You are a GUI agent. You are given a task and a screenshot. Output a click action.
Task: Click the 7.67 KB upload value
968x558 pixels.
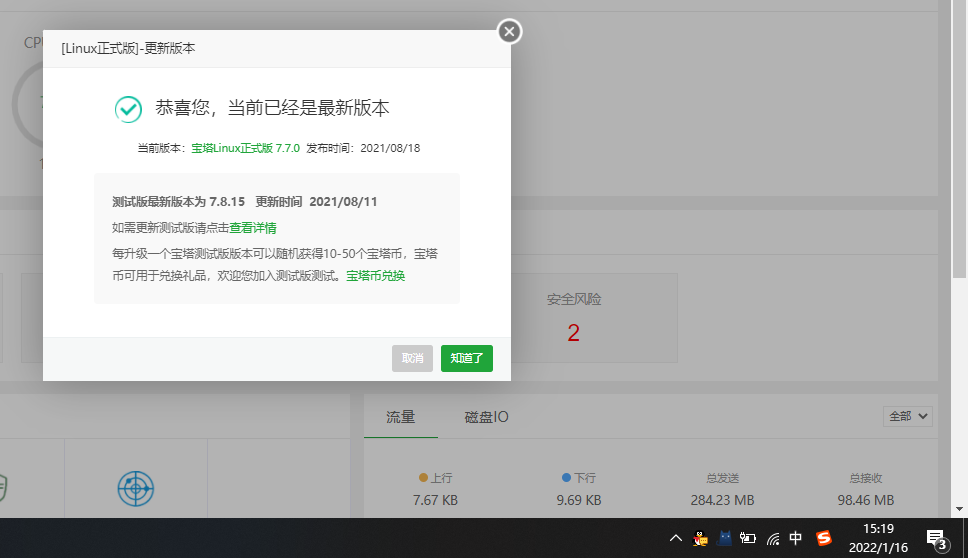(x=435, y=500)
